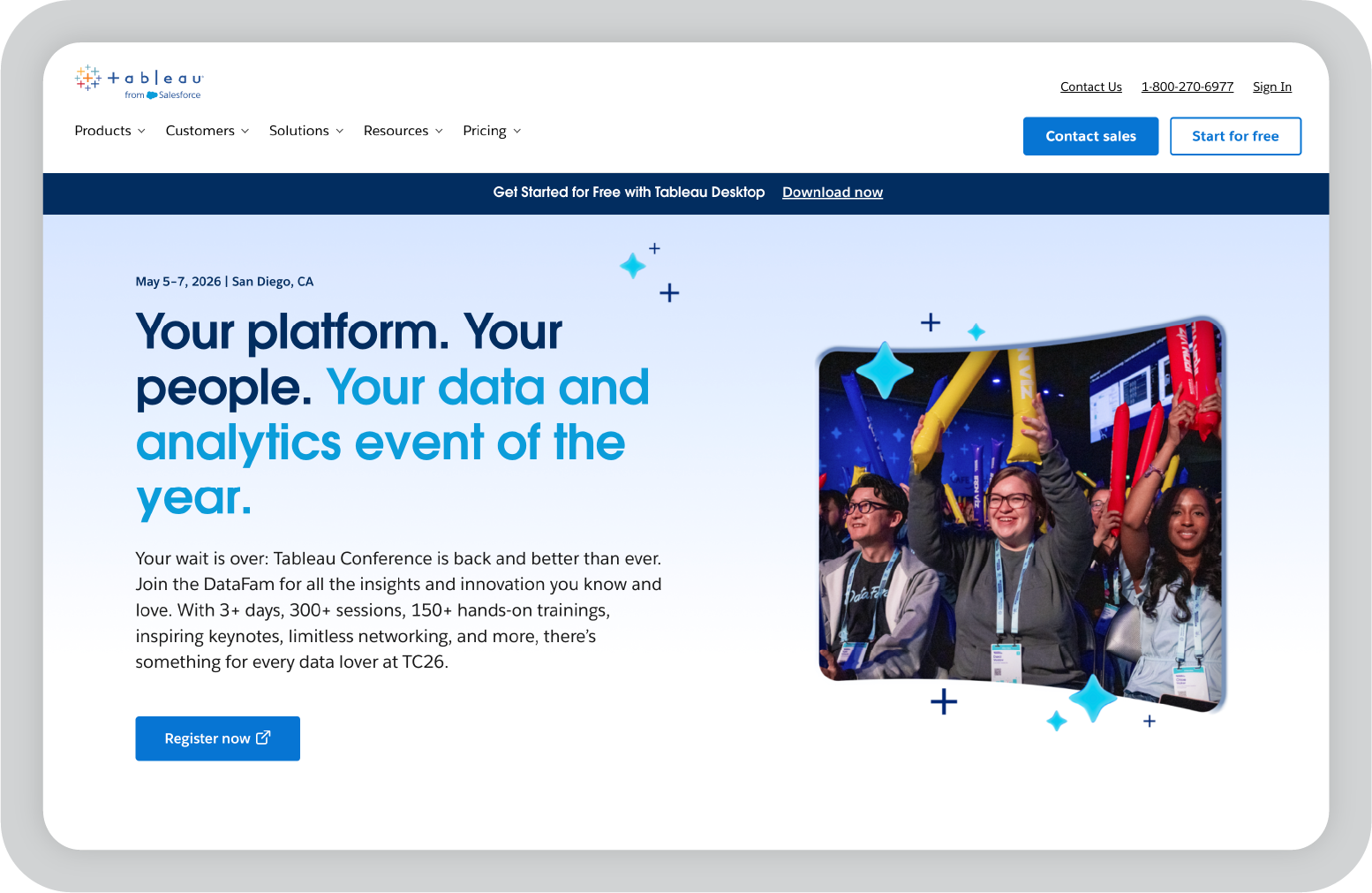Click the Tableau logo
The height and width of the screenshot is (893, 1372).
pos(139,82)
